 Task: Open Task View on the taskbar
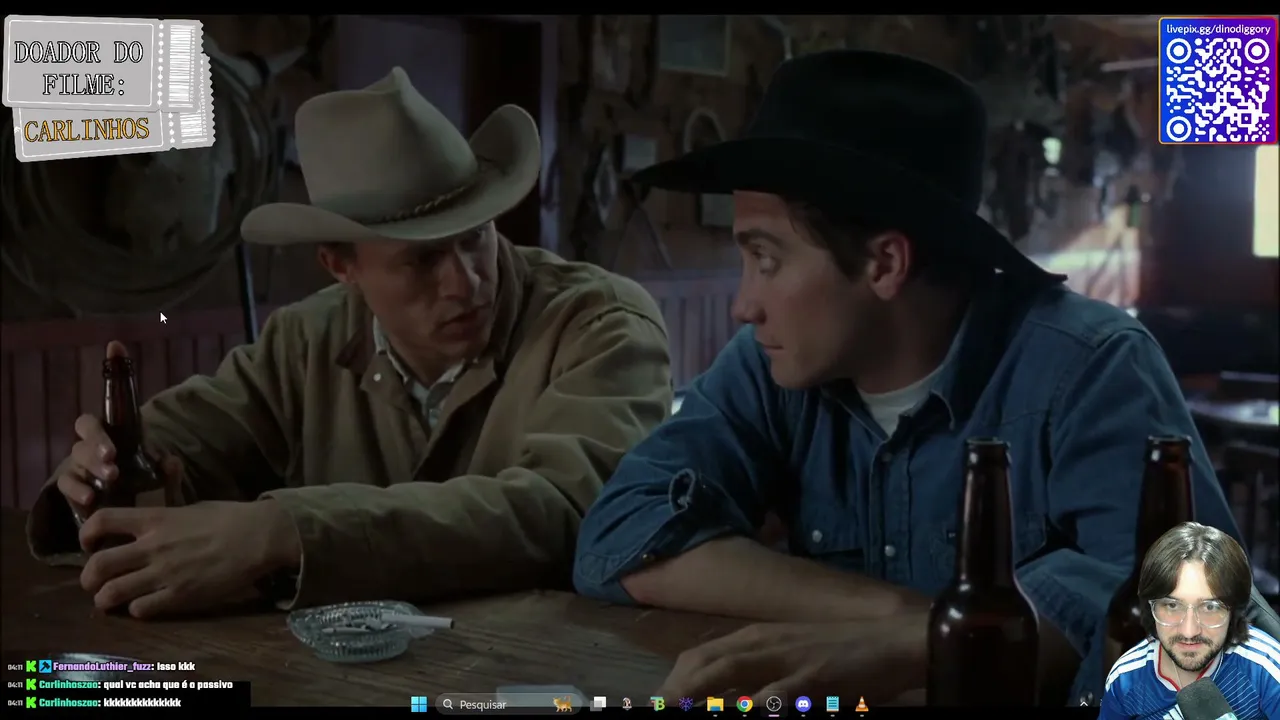[598, 704]
